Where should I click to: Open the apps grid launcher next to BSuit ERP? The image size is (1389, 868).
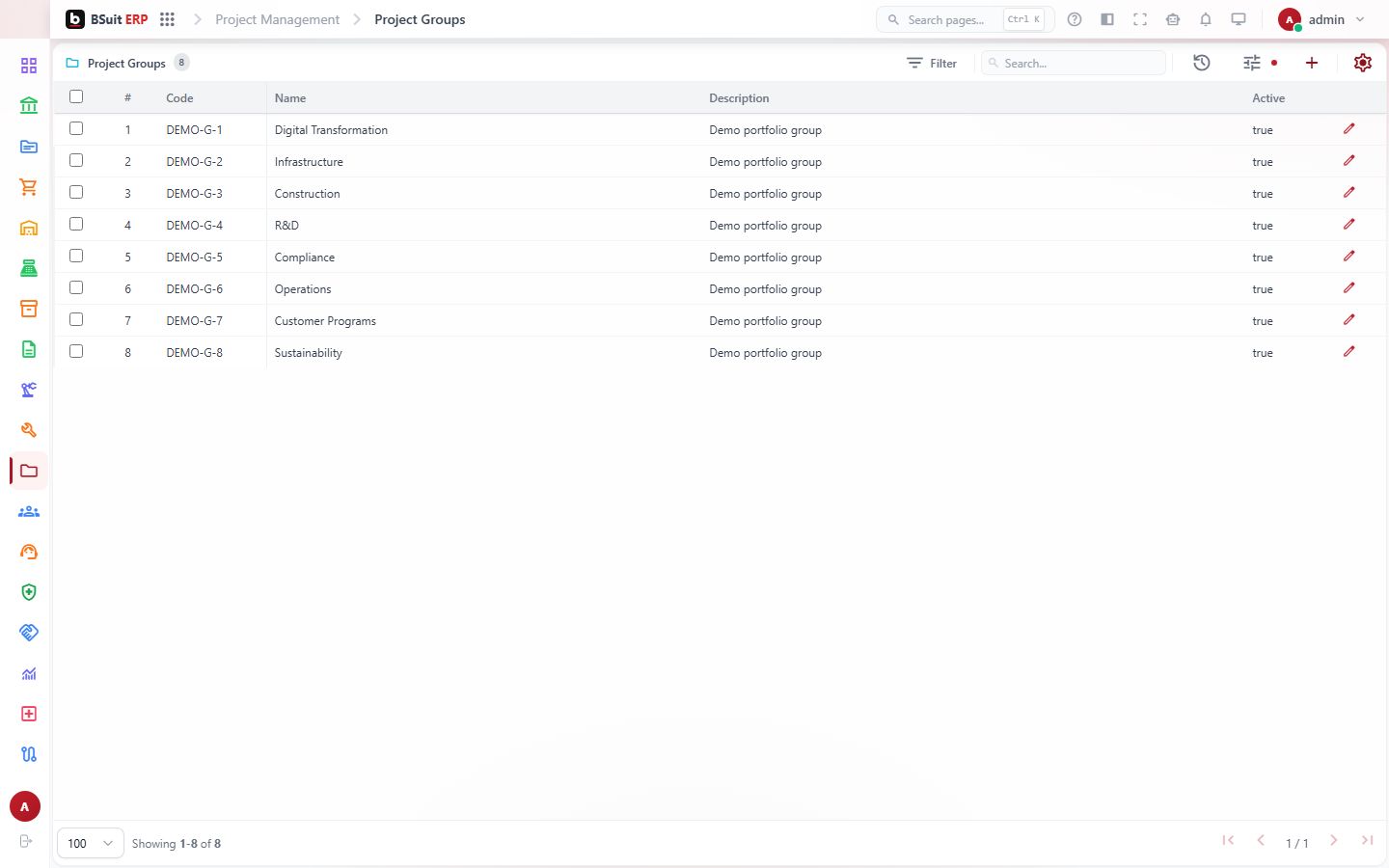tap(167, 19)
